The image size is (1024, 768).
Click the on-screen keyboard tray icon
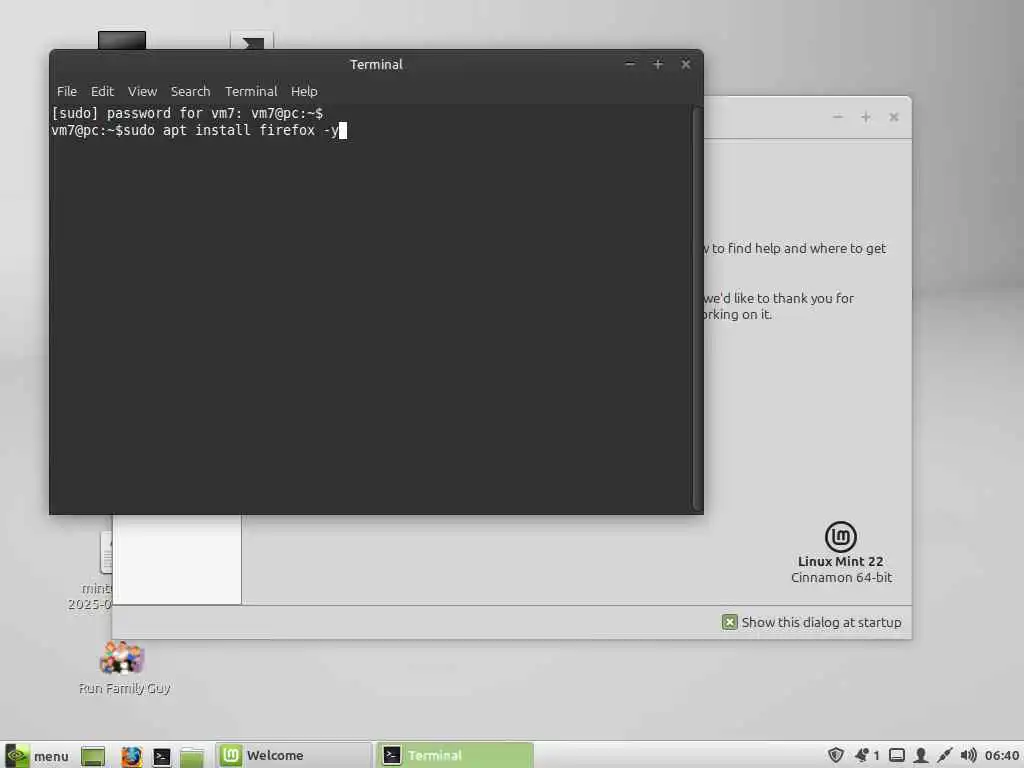pos(897,756)
